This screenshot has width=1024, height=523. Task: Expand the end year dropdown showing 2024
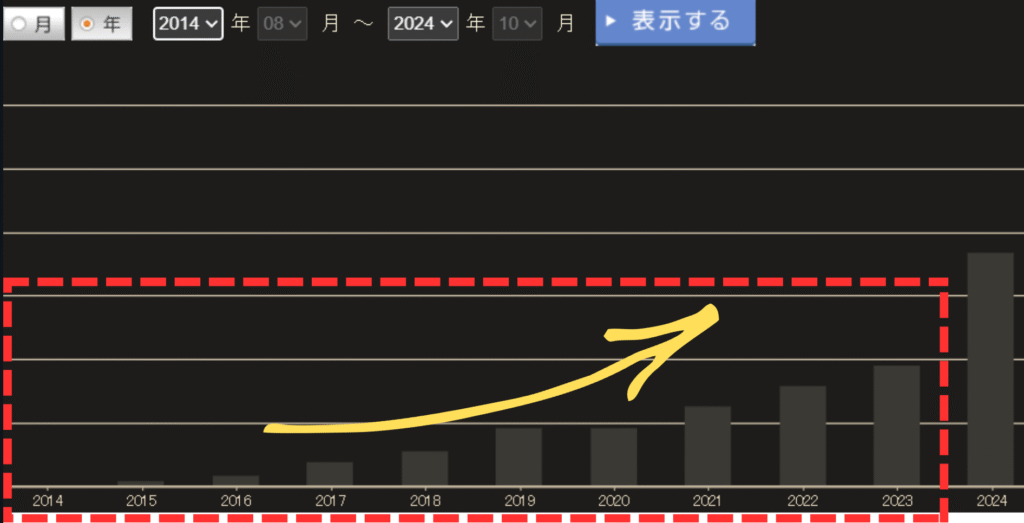click(x=423, y=24)
